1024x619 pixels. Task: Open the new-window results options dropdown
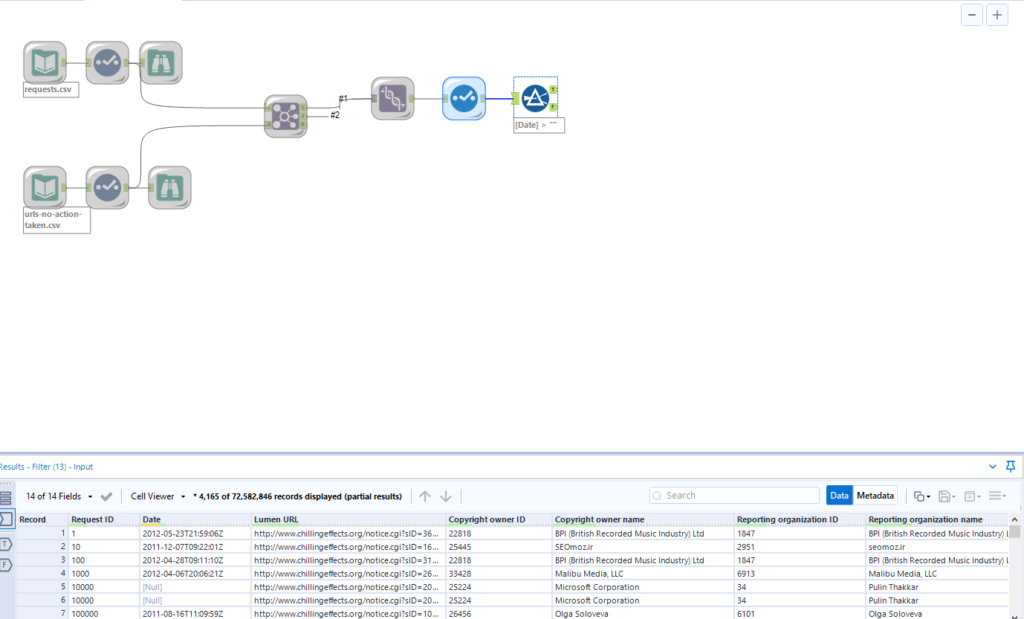point(972,496)
